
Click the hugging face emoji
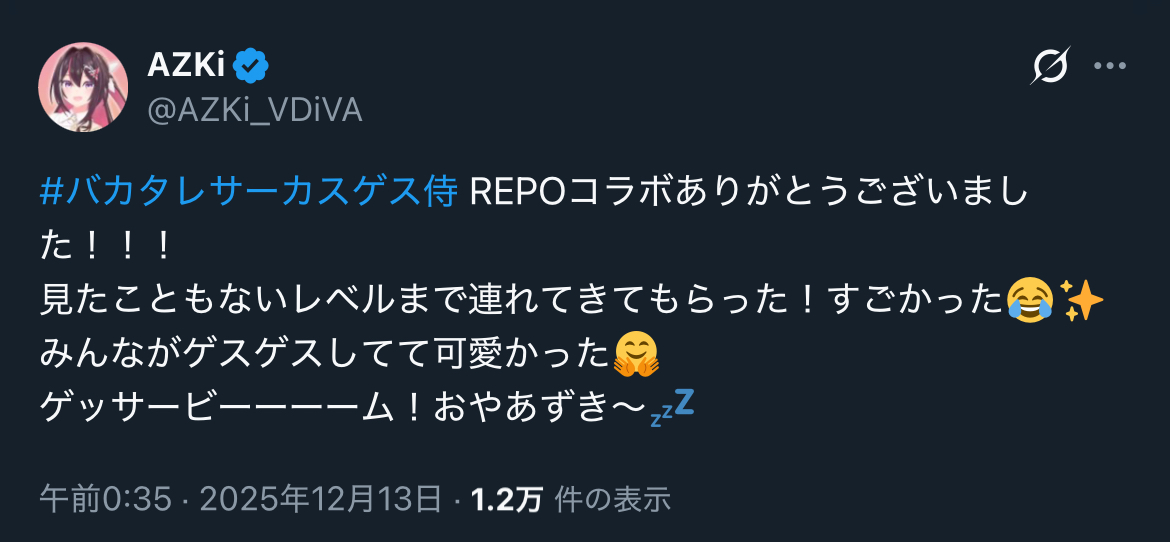(636, 354)
